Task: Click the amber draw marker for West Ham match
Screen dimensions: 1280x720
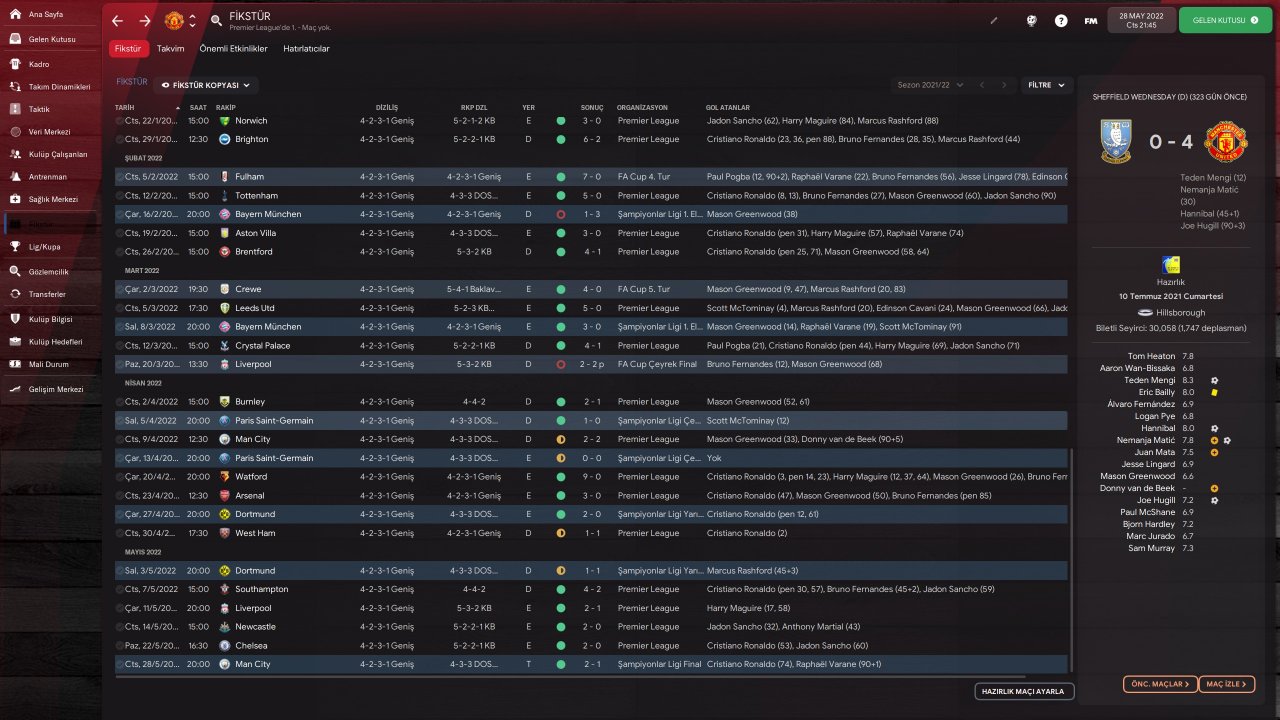Action: tap(560, 533)
